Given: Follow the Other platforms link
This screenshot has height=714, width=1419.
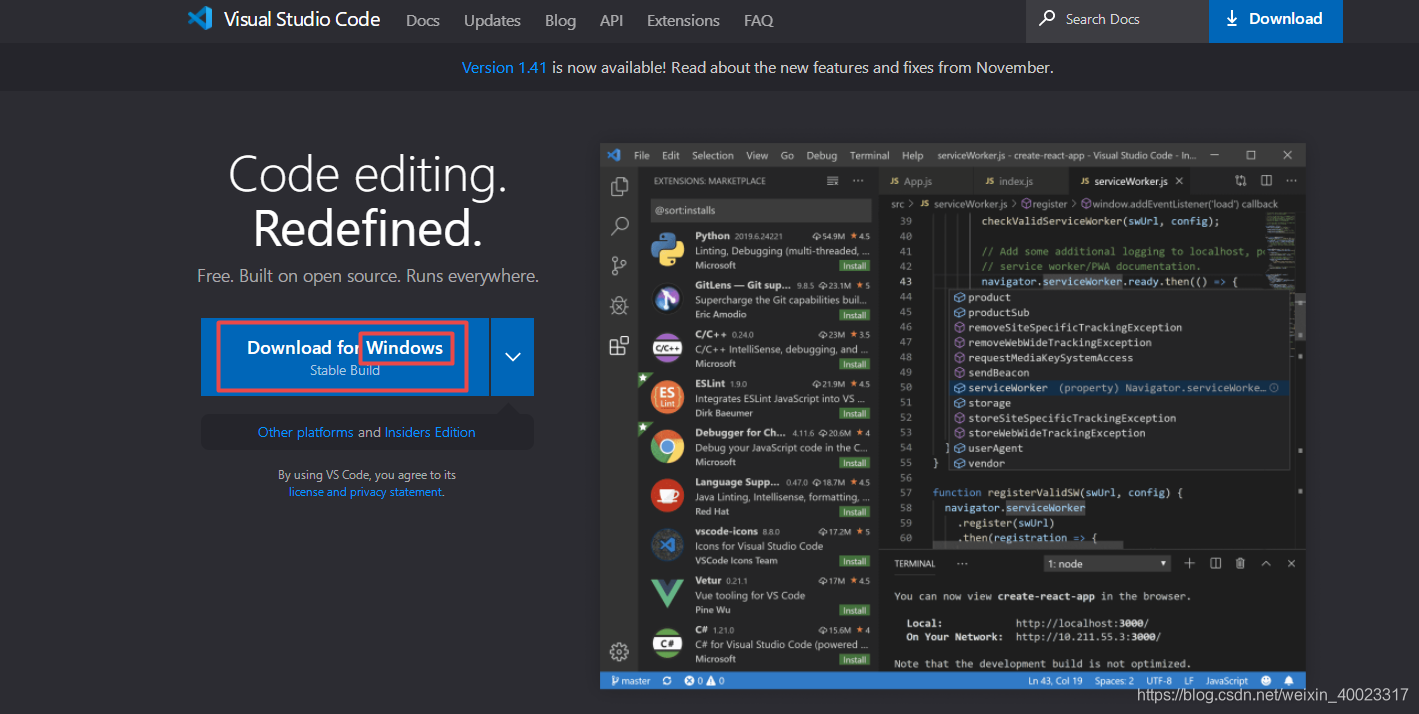Looking at the screenshot, I should (306, 432).
